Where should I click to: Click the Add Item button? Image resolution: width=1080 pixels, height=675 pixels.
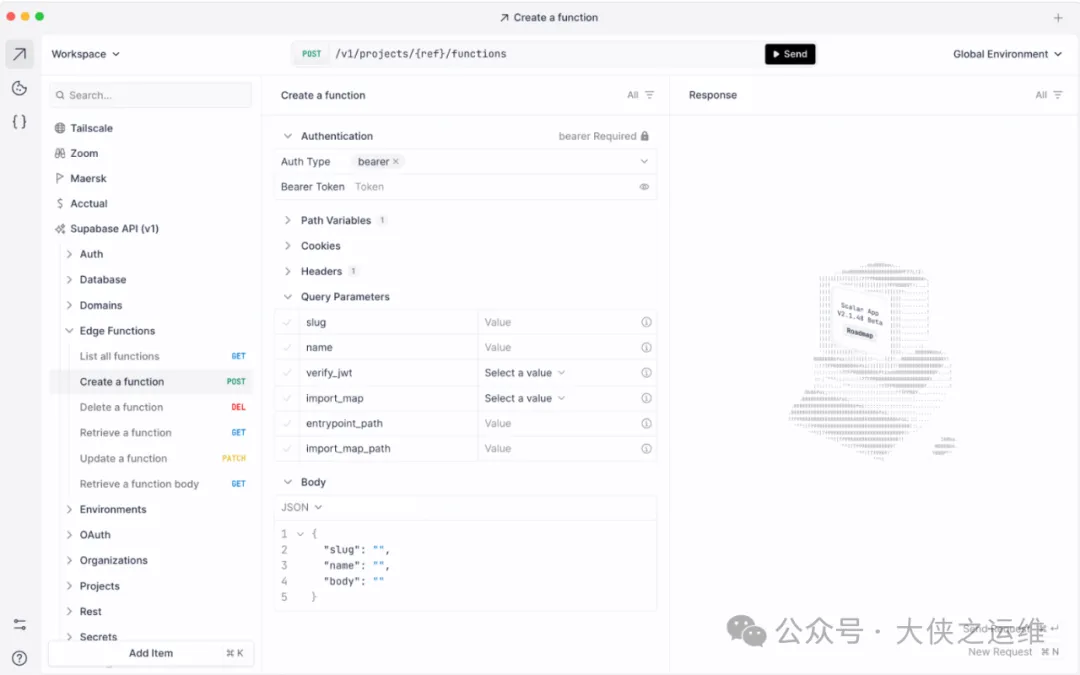151,653
